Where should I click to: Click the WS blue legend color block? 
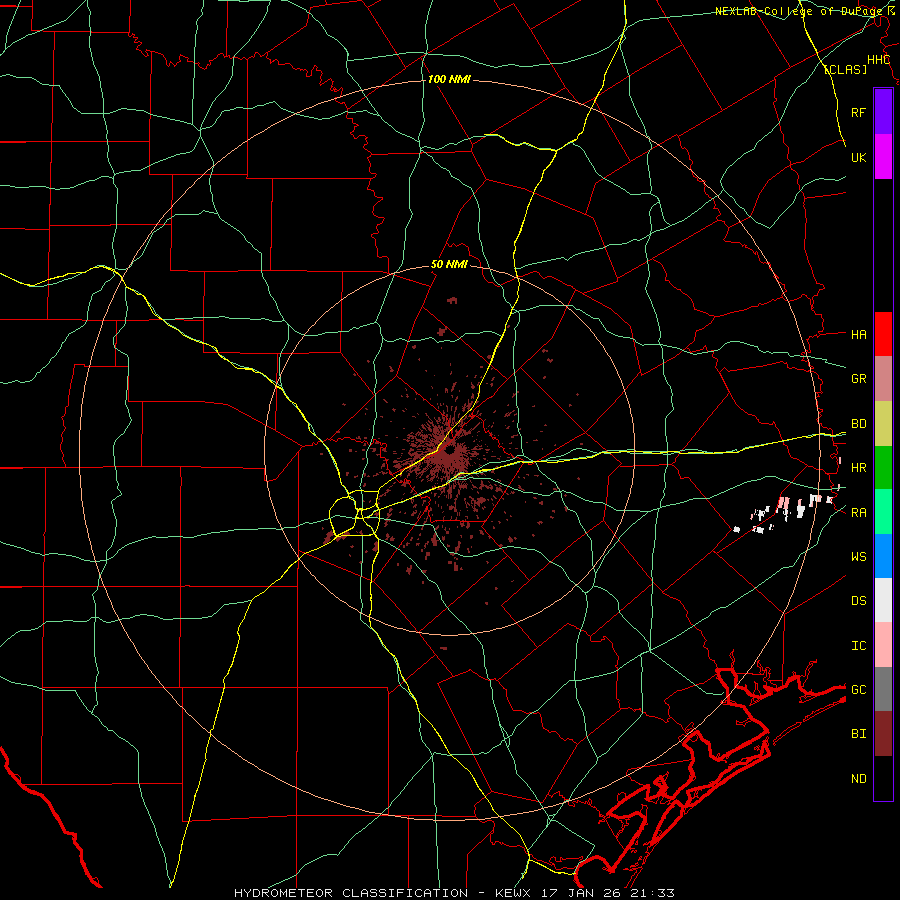coord(883,556)
